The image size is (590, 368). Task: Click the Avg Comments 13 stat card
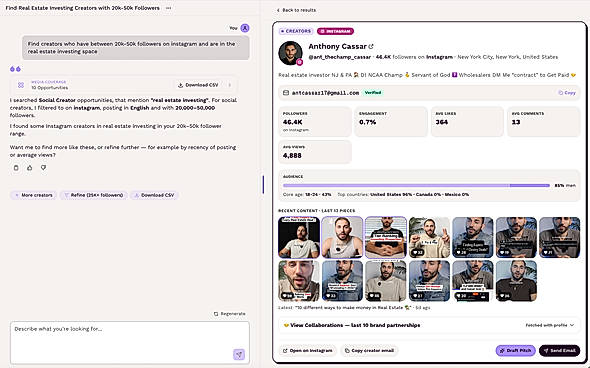(543, 122)
